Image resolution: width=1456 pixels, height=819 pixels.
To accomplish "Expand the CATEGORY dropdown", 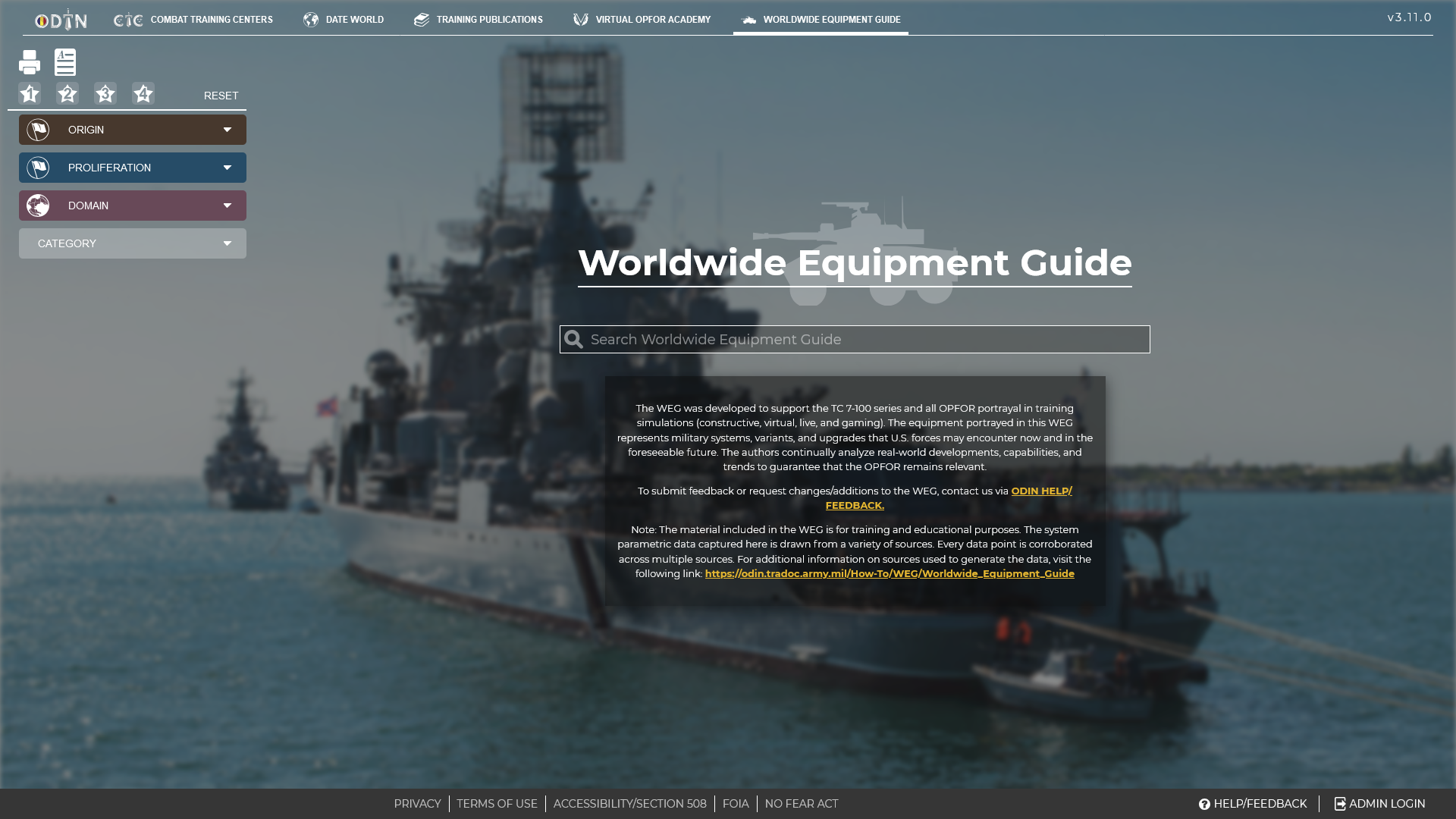I will 133,243.
